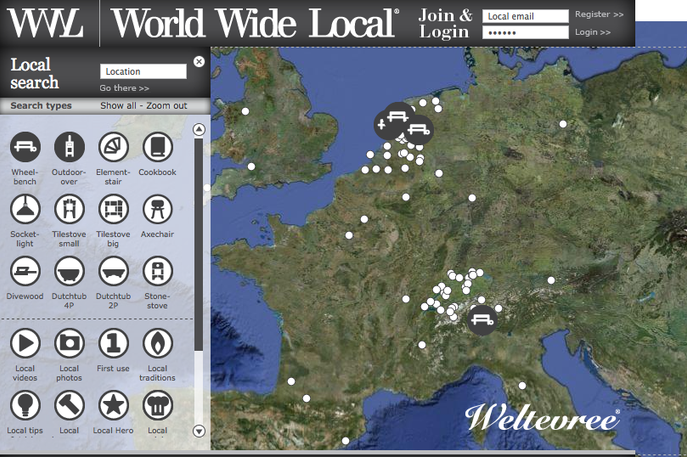Select the Dutchtub 4P icon
This screenshot has width=687, height=457.
pos(69,271)
